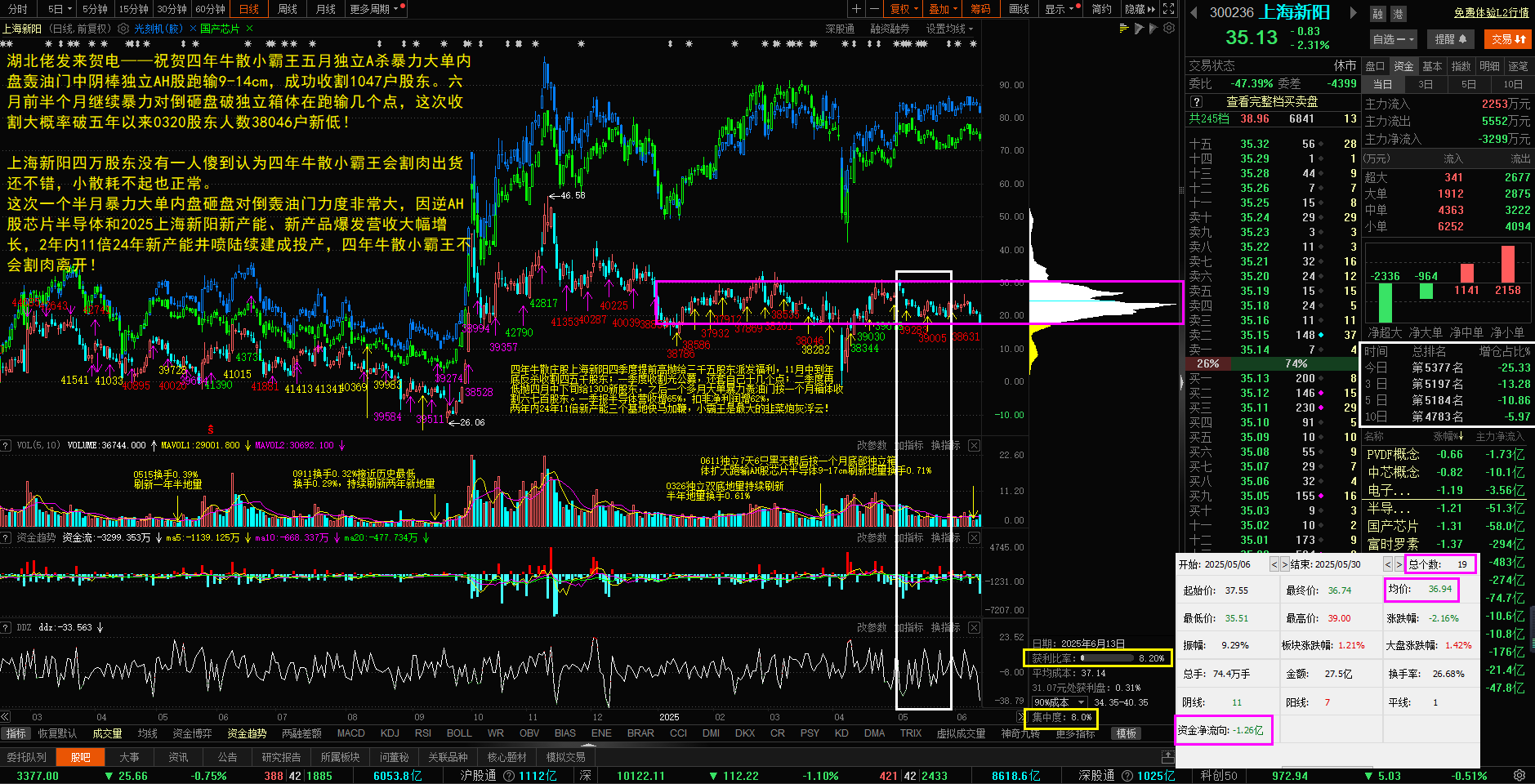1535x784 pixels.
Task: Open 90%成本 dropdown
Action: point(1060,702)
